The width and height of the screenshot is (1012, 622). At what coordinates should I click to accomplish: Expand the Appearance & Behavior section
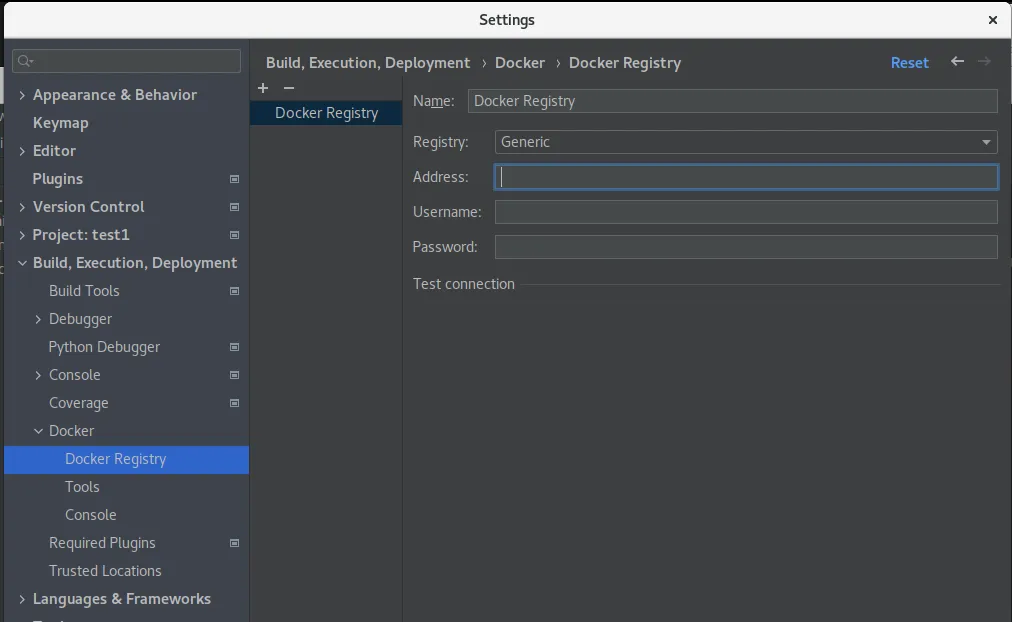(22, 95)
